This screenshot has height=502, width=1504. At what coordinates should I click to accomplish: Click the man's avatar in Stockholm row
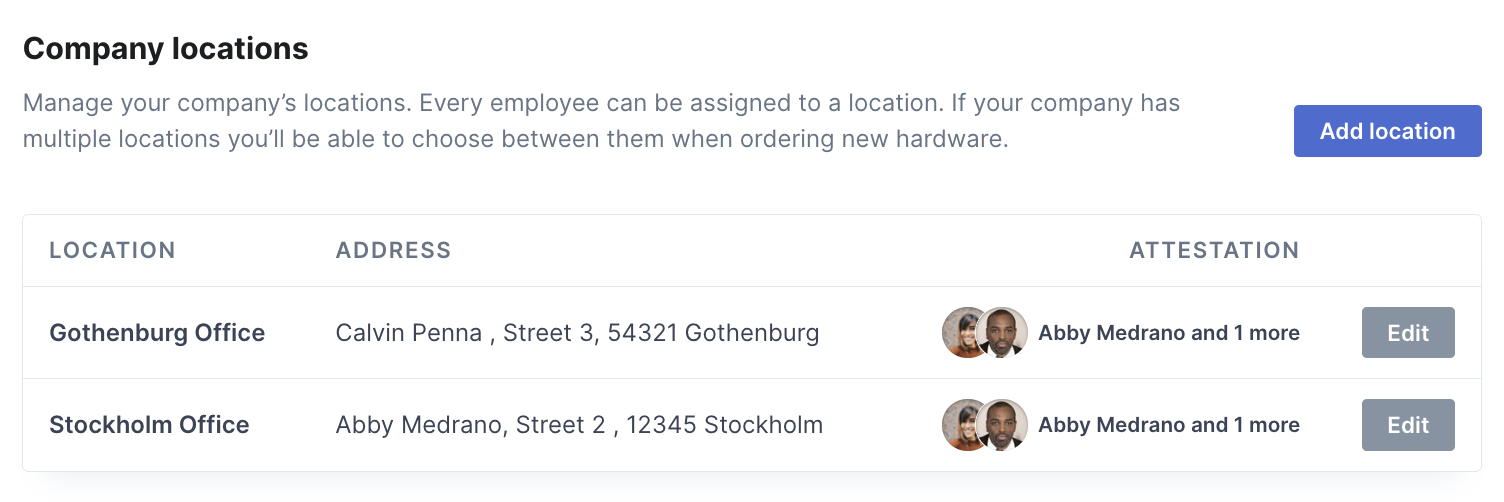[1003, 425]
